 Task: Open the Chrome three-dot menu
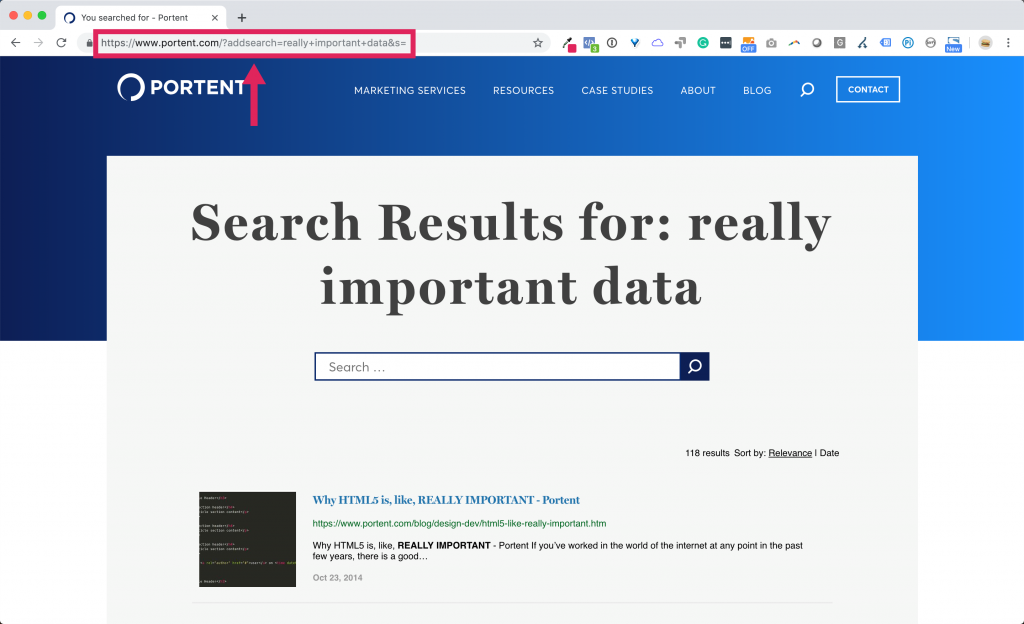click(1010, 44)
